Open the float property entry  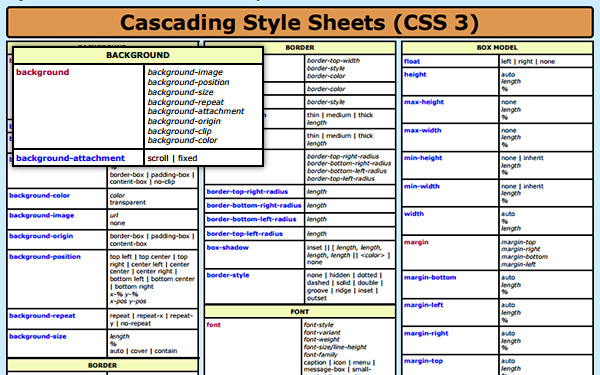point(412,61)
